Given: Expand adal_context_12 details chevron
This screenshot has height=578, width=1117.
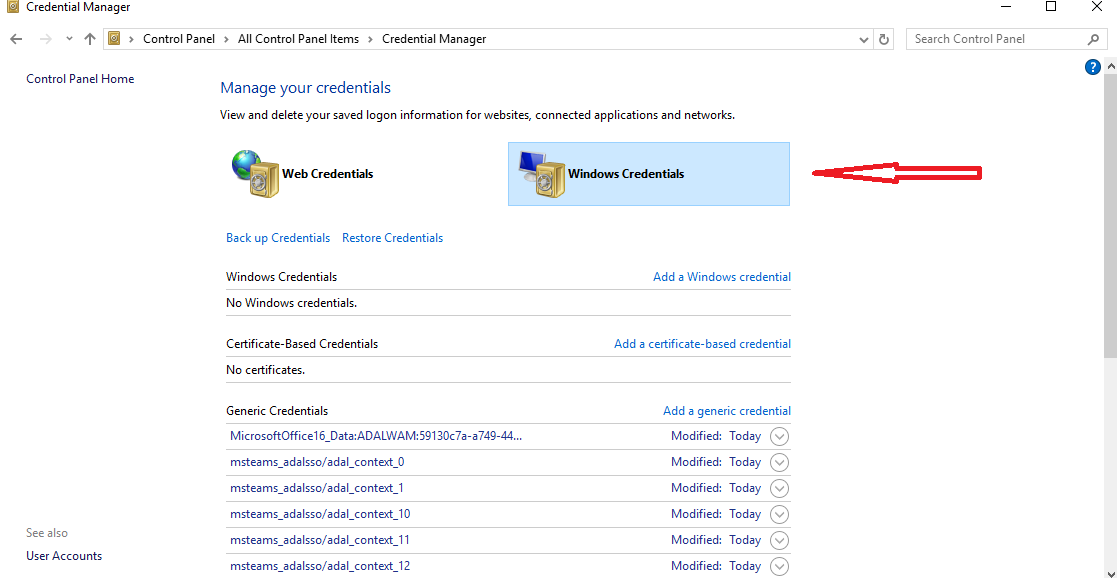Looking at the screenshot, I should tap(780, 567).
